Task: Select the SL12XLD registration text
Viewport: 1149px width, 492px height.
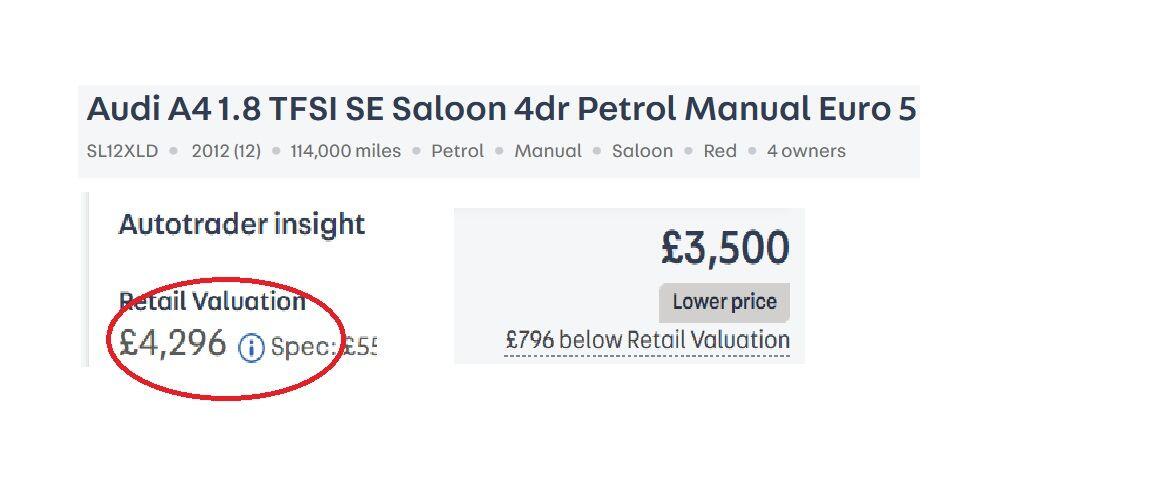Action: [122, 151]
